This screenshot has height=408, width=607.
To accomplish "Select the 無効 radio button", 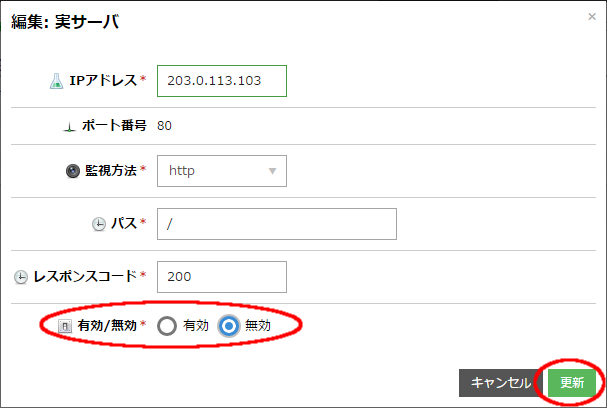I will coord(229,325).
